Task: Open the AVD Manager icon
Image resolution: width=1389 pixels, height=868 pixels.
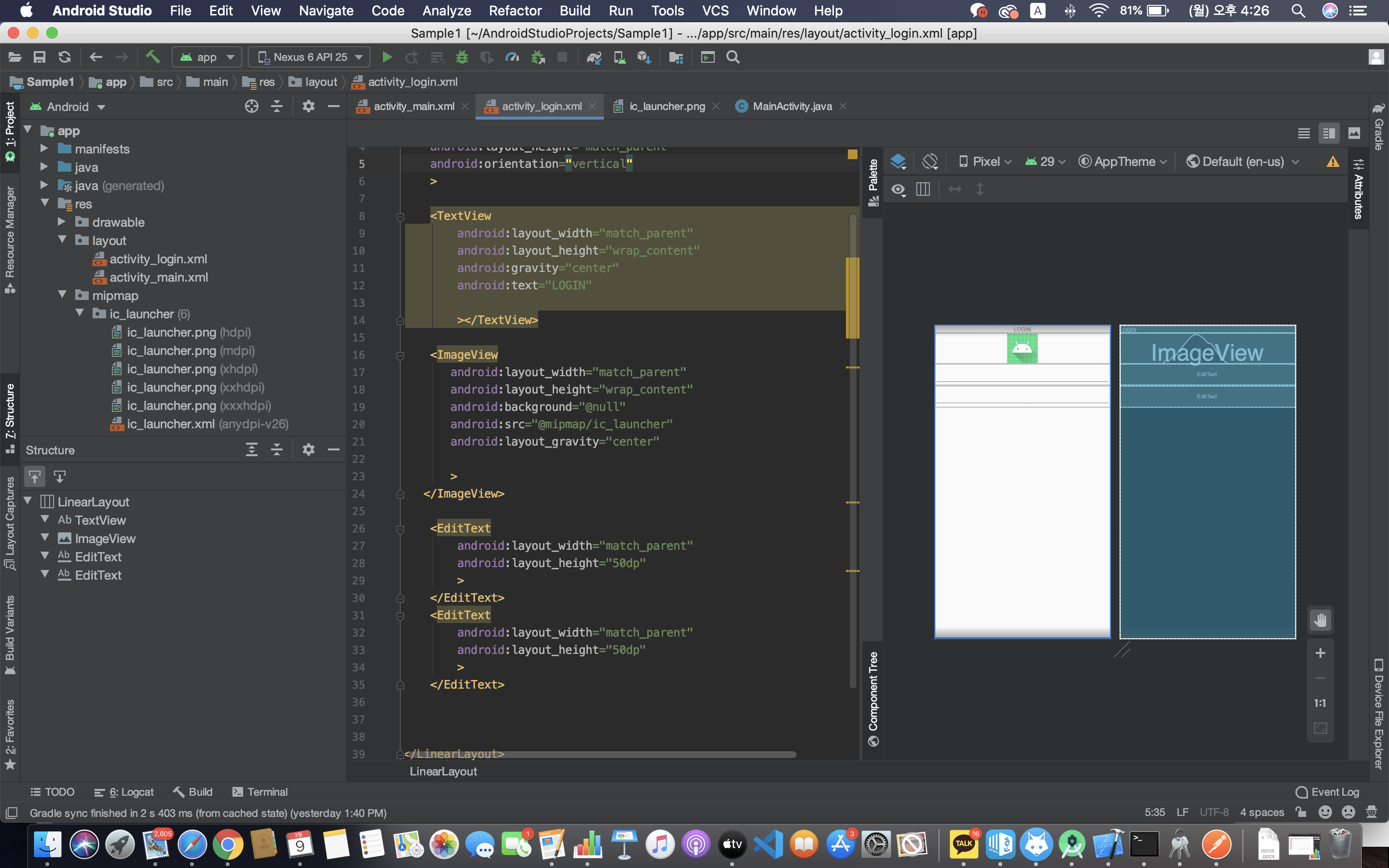Action: tap(619, 57)
